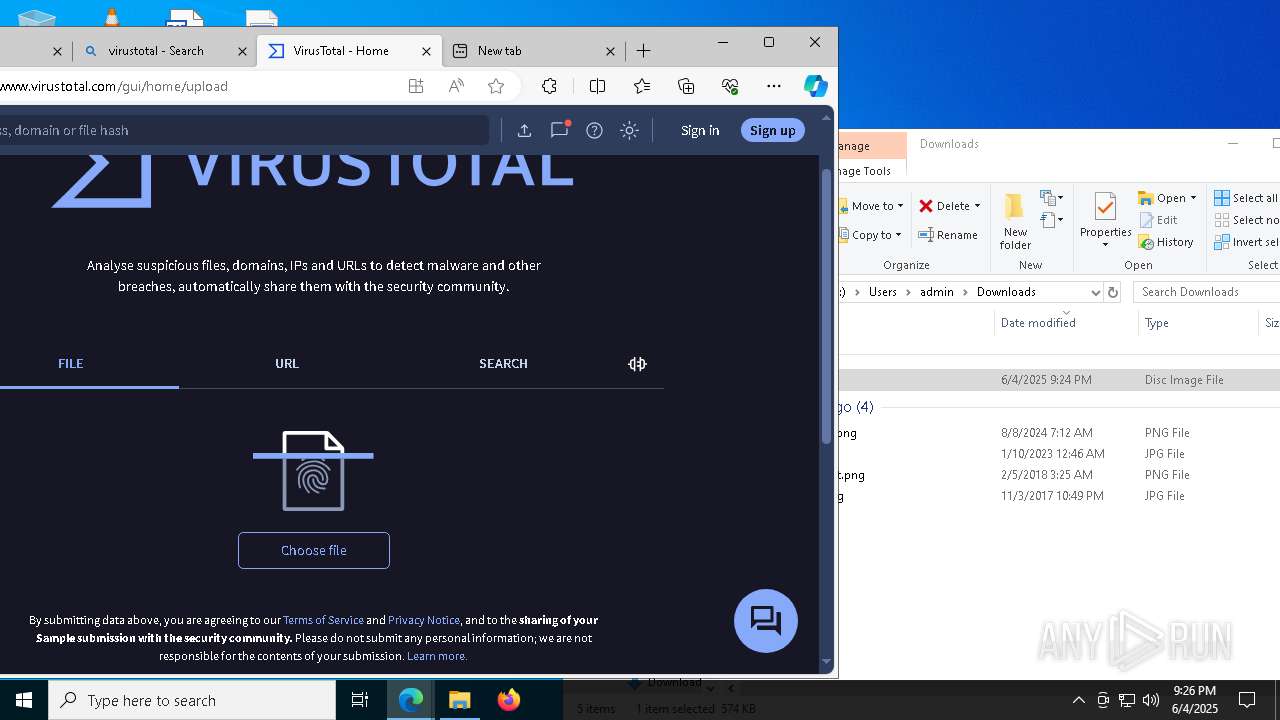The width and height of the screenshot is (1280, 720).
Task: Toggle Edge split screen icon
Action: pyautogui.click(x=597, y=86)
